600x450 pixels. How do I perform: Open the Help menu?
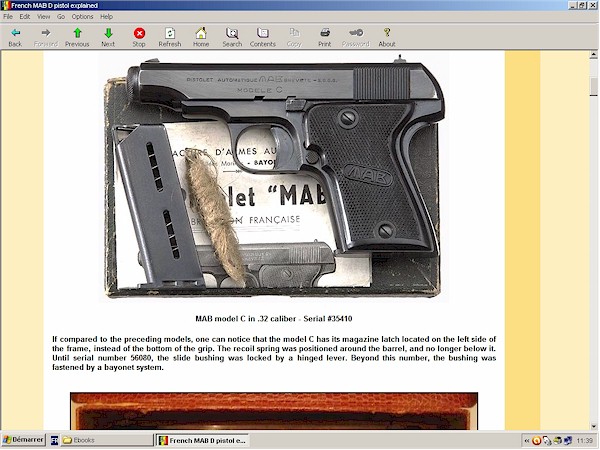point(106,16)
